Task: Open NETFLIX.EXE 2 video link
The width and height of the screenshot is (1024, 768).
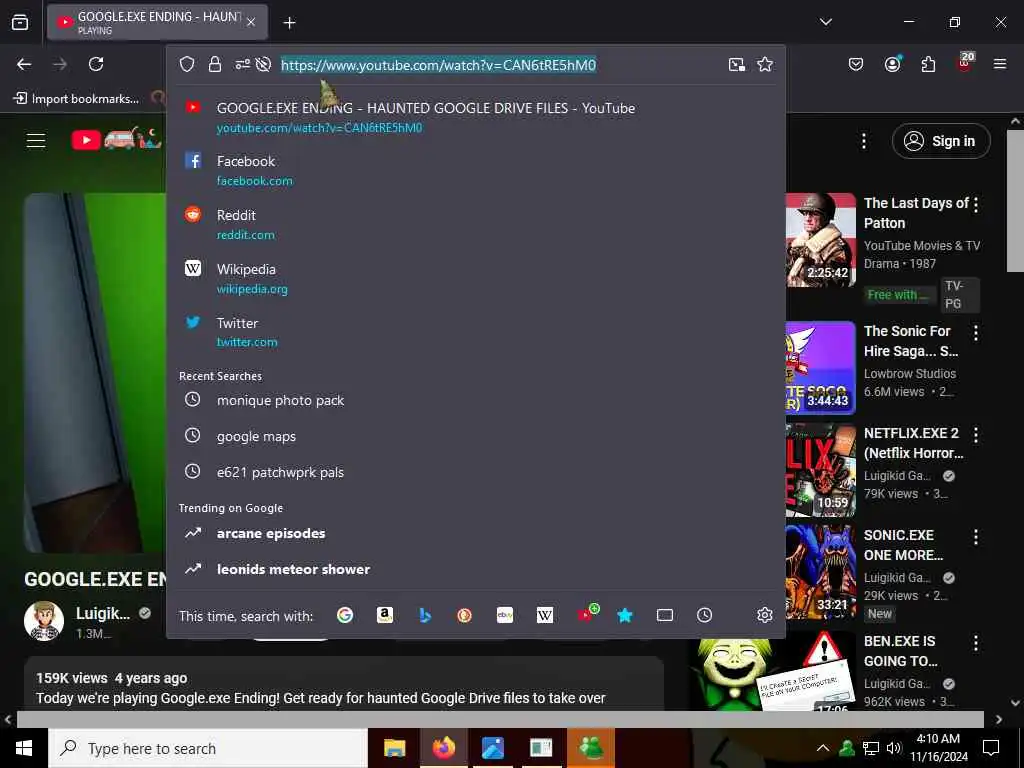Action: (x=914, y=443)
